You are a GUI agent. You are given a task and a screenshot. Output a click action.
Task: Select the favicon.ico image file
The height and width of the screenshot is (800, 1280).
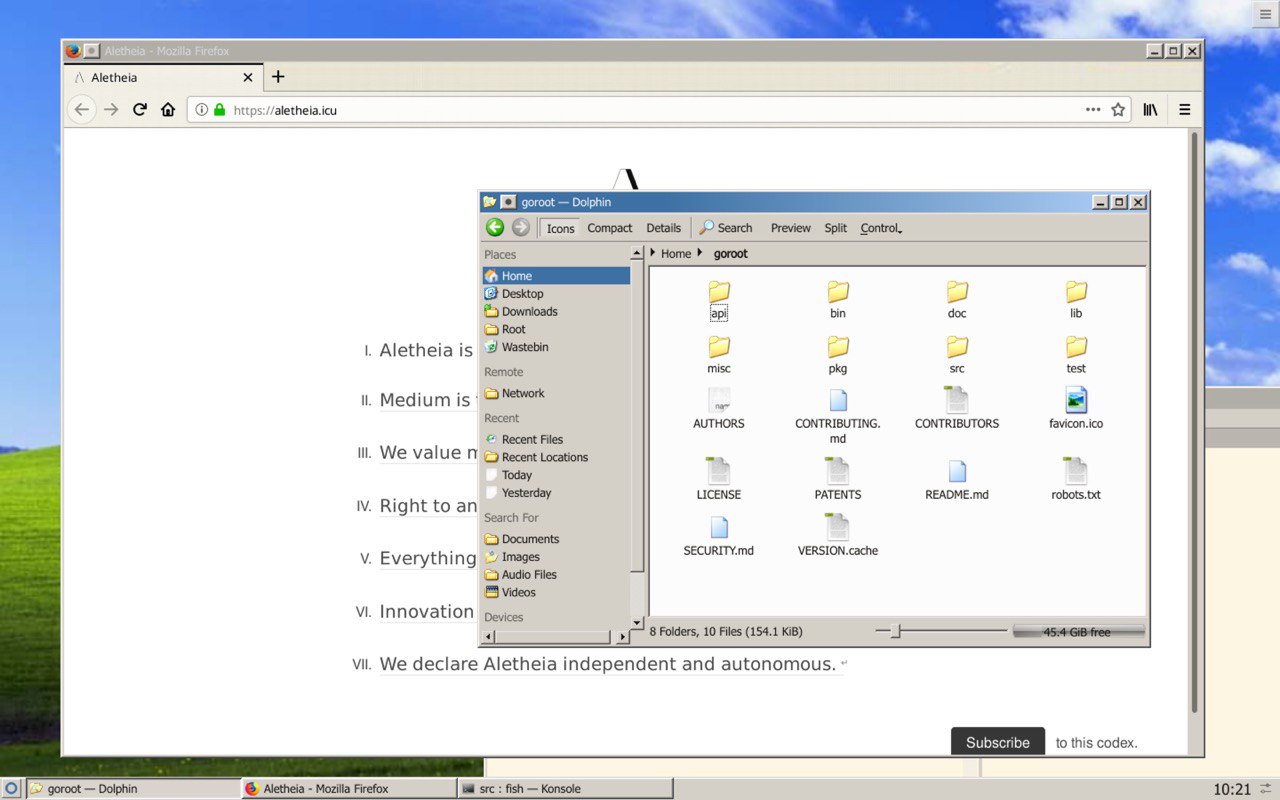pyautogui.click(x=1076, y=409)
